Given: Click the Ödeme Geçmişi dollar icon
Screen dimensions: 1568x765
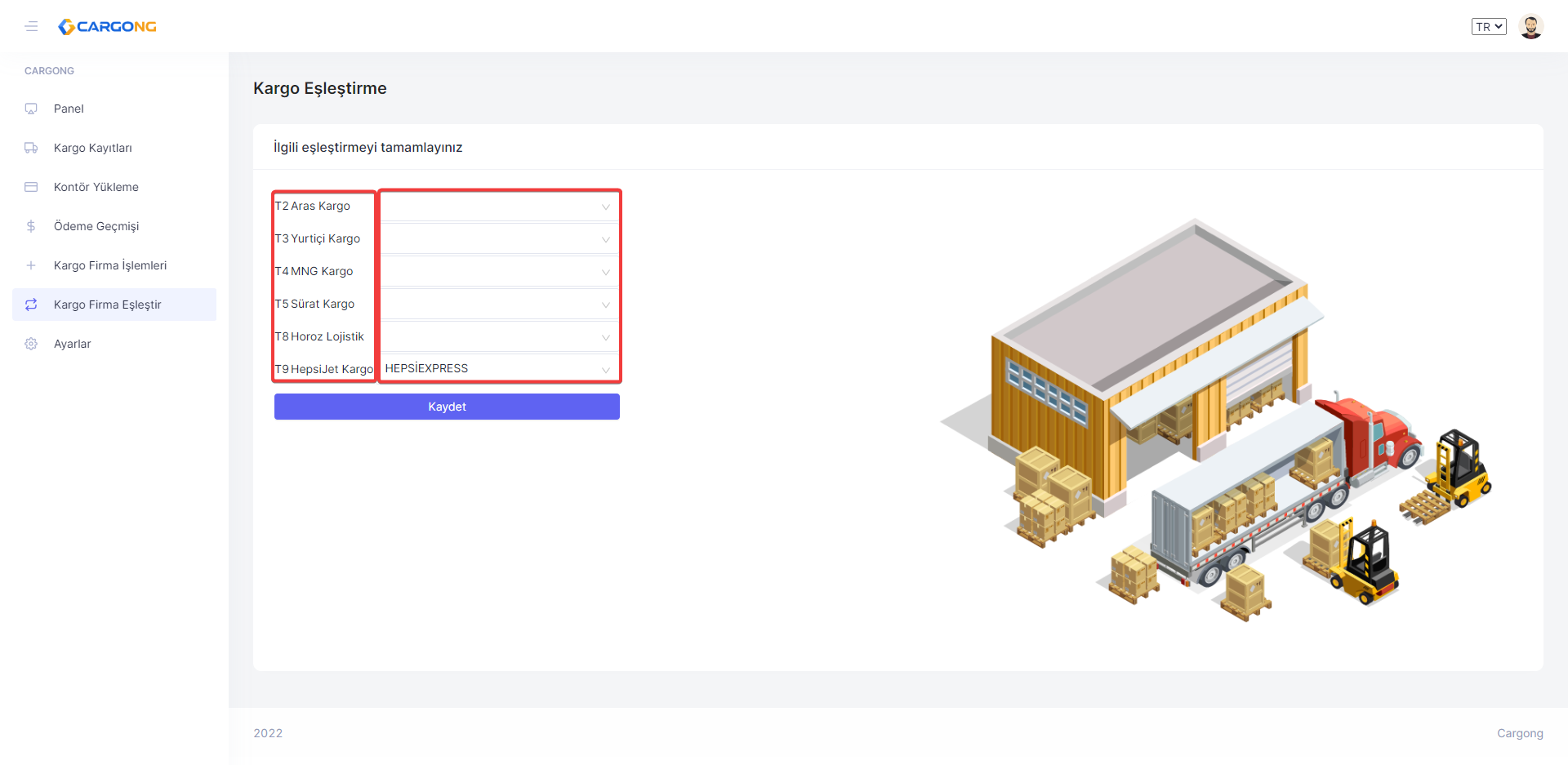Looking at the screenshot, I should coord(31,226).
